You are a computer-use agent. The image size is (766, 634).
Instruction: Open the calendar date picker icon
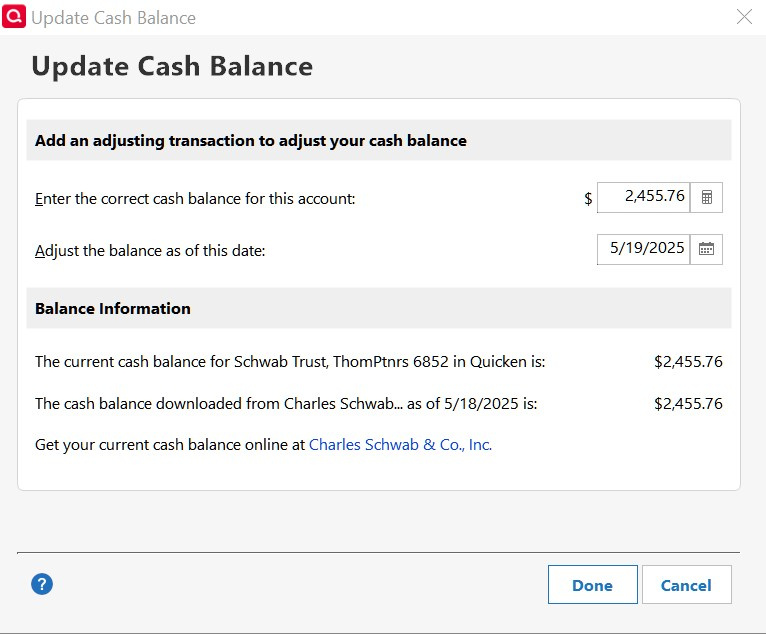706,249
